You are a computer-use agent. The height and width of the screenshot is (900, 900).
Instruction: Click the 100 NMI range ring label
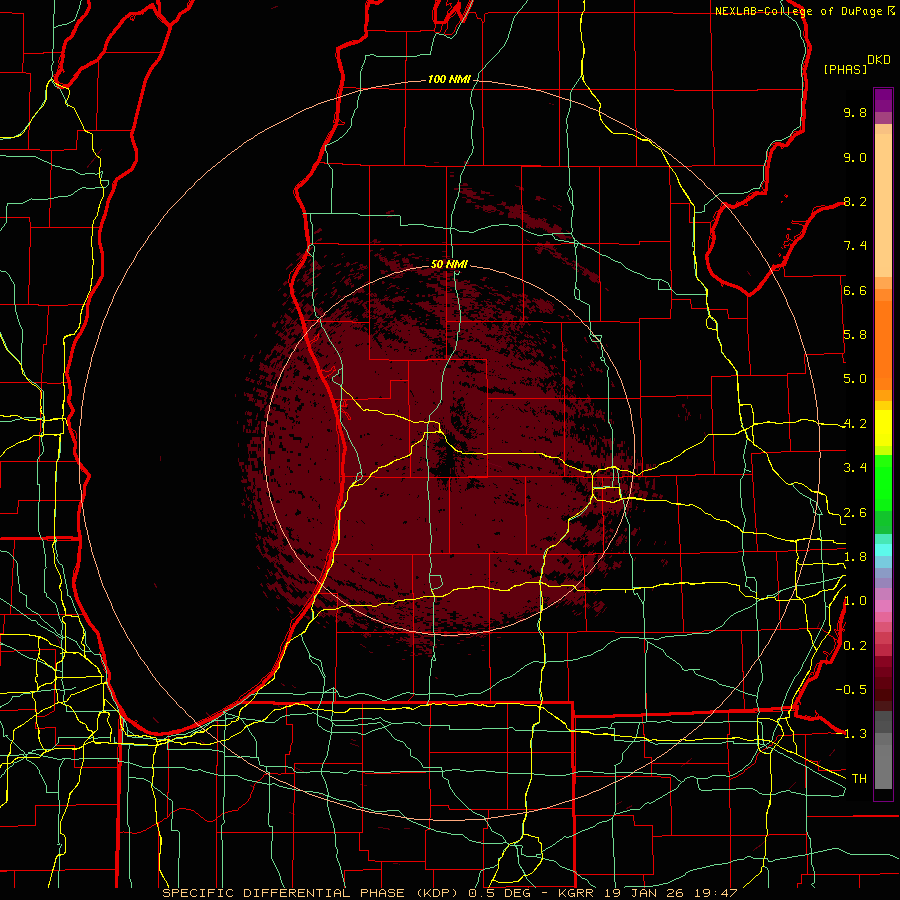pyautogui.click(x=449, y=79)
